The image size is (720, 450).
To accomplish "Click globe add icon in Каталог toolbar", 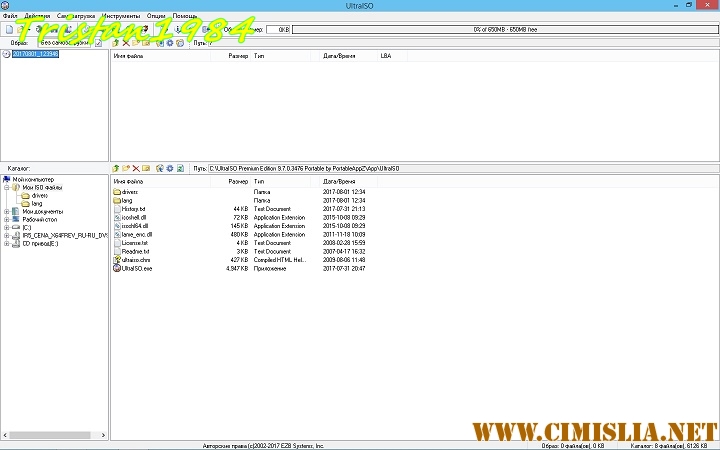I will click(160, 169).
